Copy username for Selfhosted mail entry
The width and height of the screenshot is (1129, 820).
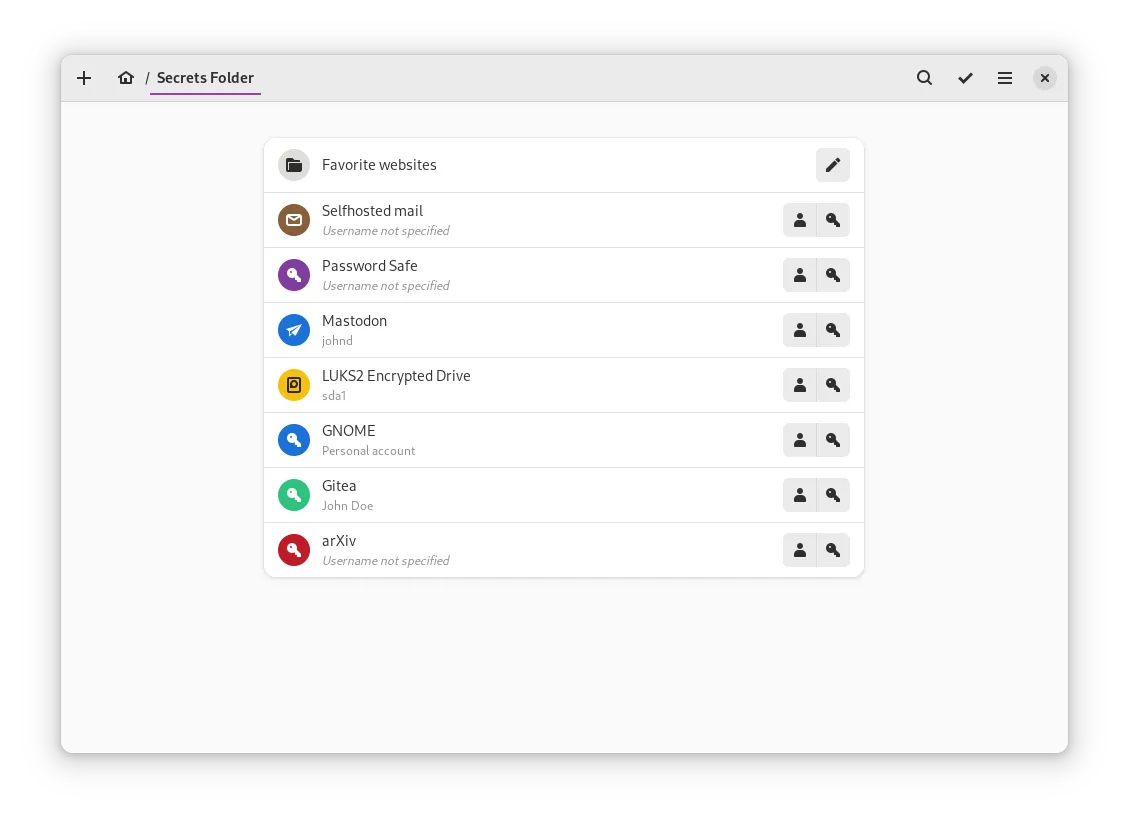click(x=799, y=220)
